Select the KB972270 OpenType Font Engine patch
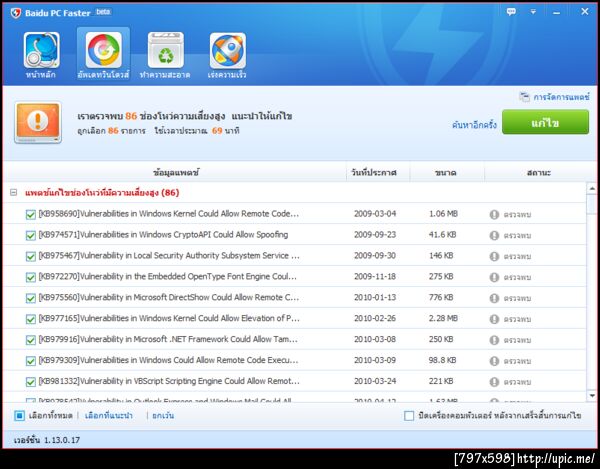 coord(168,276)
